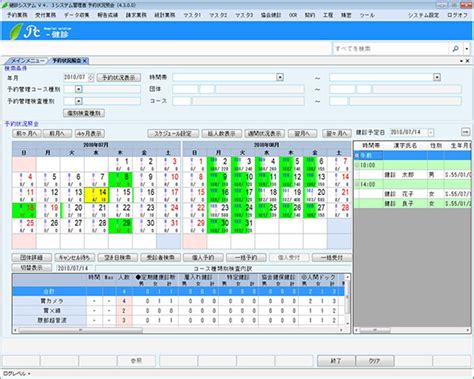The image size is (474, 379).
Task: Close the 予約状況照会 tab with its X
Action: (x=85, y=61)
